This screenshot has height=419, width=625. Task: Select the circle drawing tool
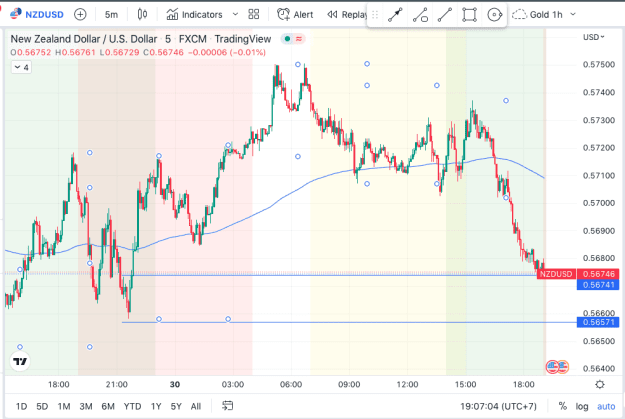coord(494,15)
